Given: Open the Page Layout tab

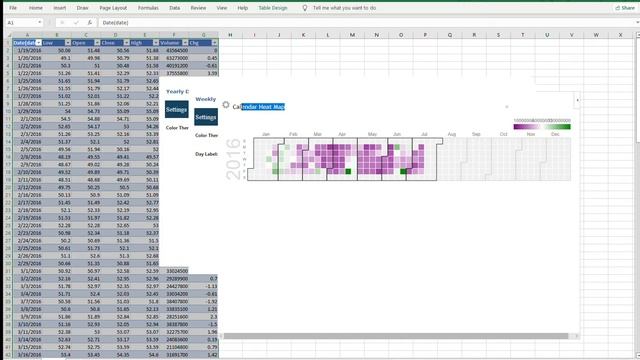Looking at the screenshot, I should coord(113,8).
